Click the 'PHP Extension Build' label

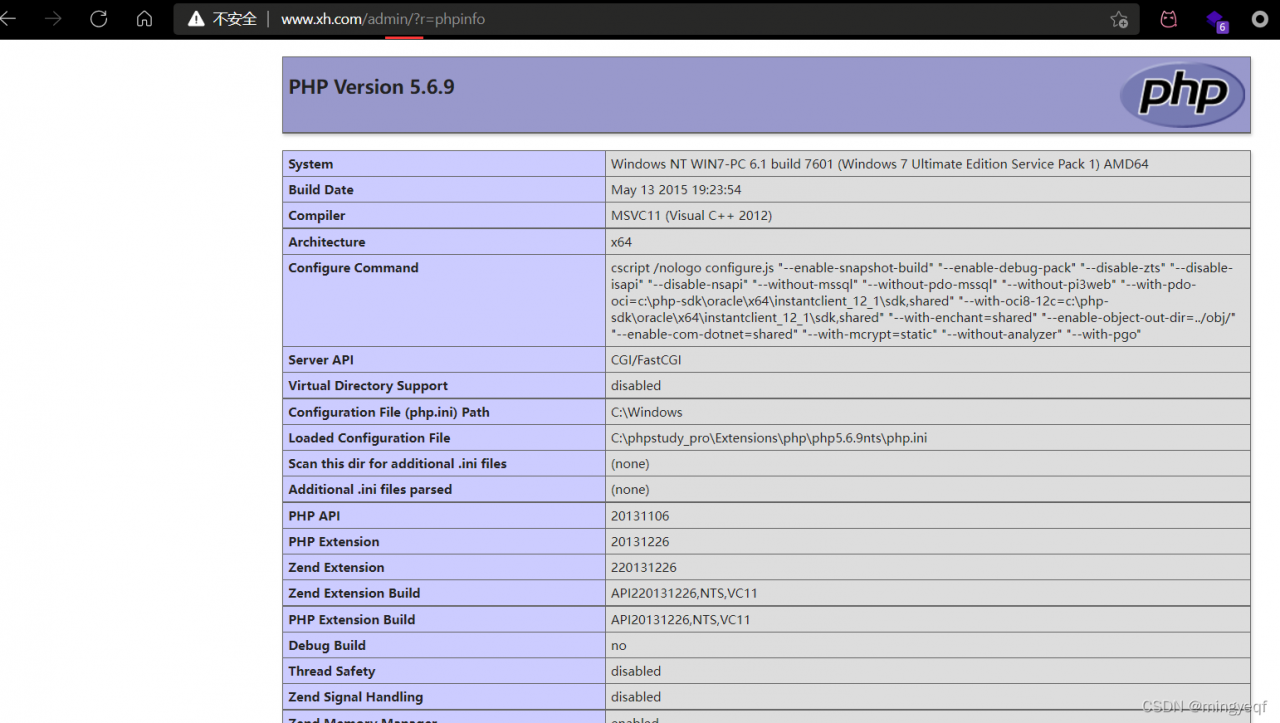352,620
